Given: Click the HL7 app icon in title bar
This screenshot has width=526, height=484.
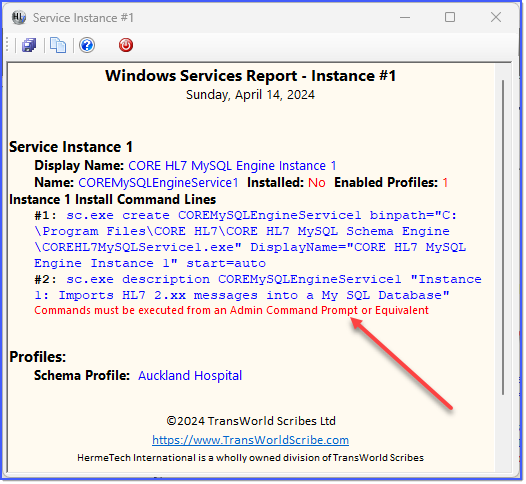Looking at the screenshot, I should (18, 17).
